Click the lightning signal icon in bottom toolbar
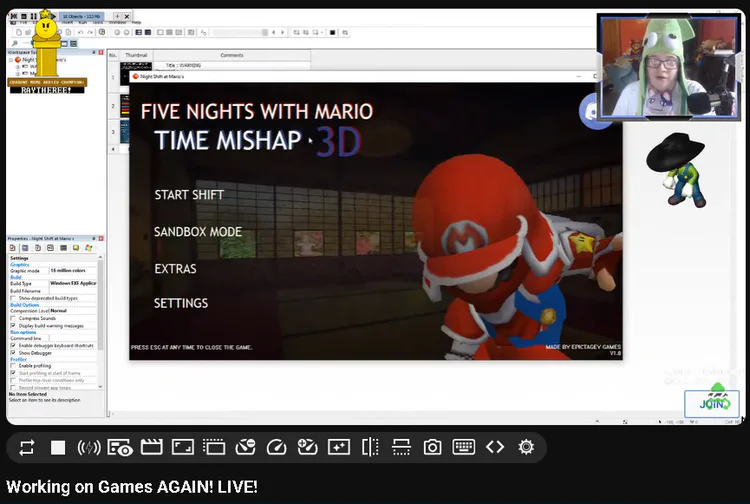The width and height of the screenshot is (750, 504). coord(89,448)
